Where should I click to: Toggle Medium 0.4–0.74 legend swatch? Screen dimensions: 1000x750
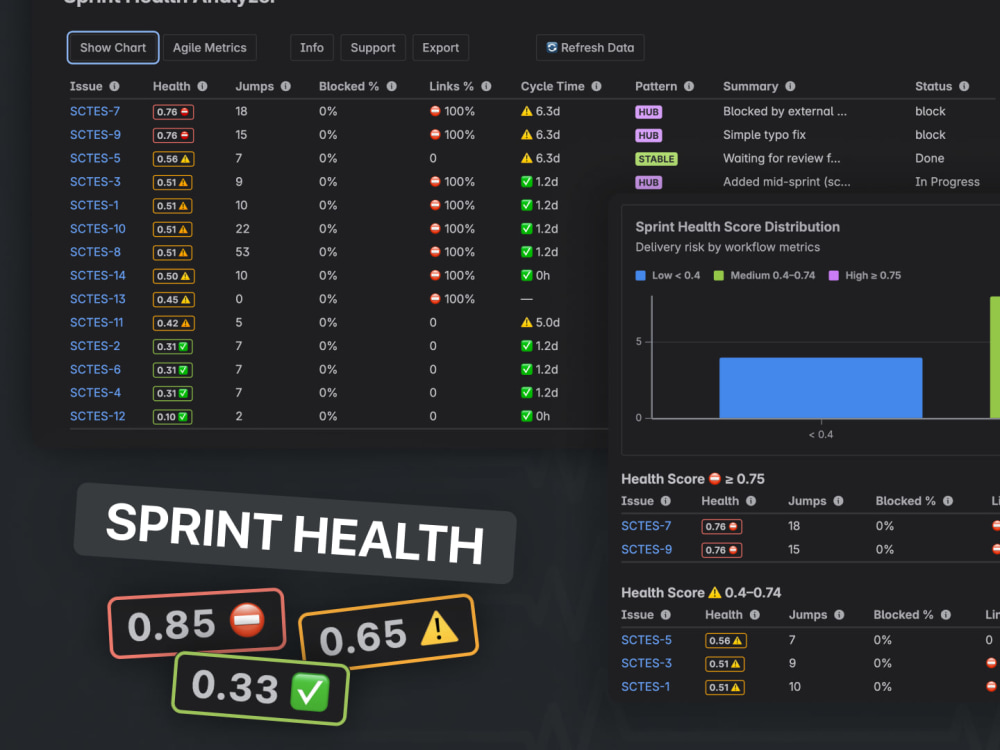point(718,276)
